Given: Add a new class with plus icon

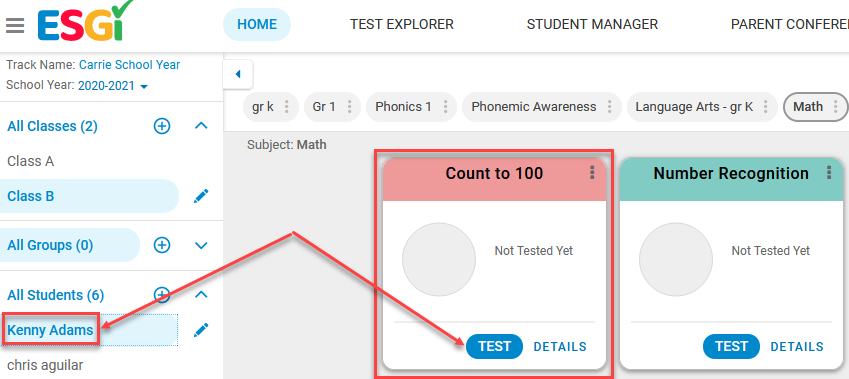Looking at the screenshot, I should (x=162, y=126).
